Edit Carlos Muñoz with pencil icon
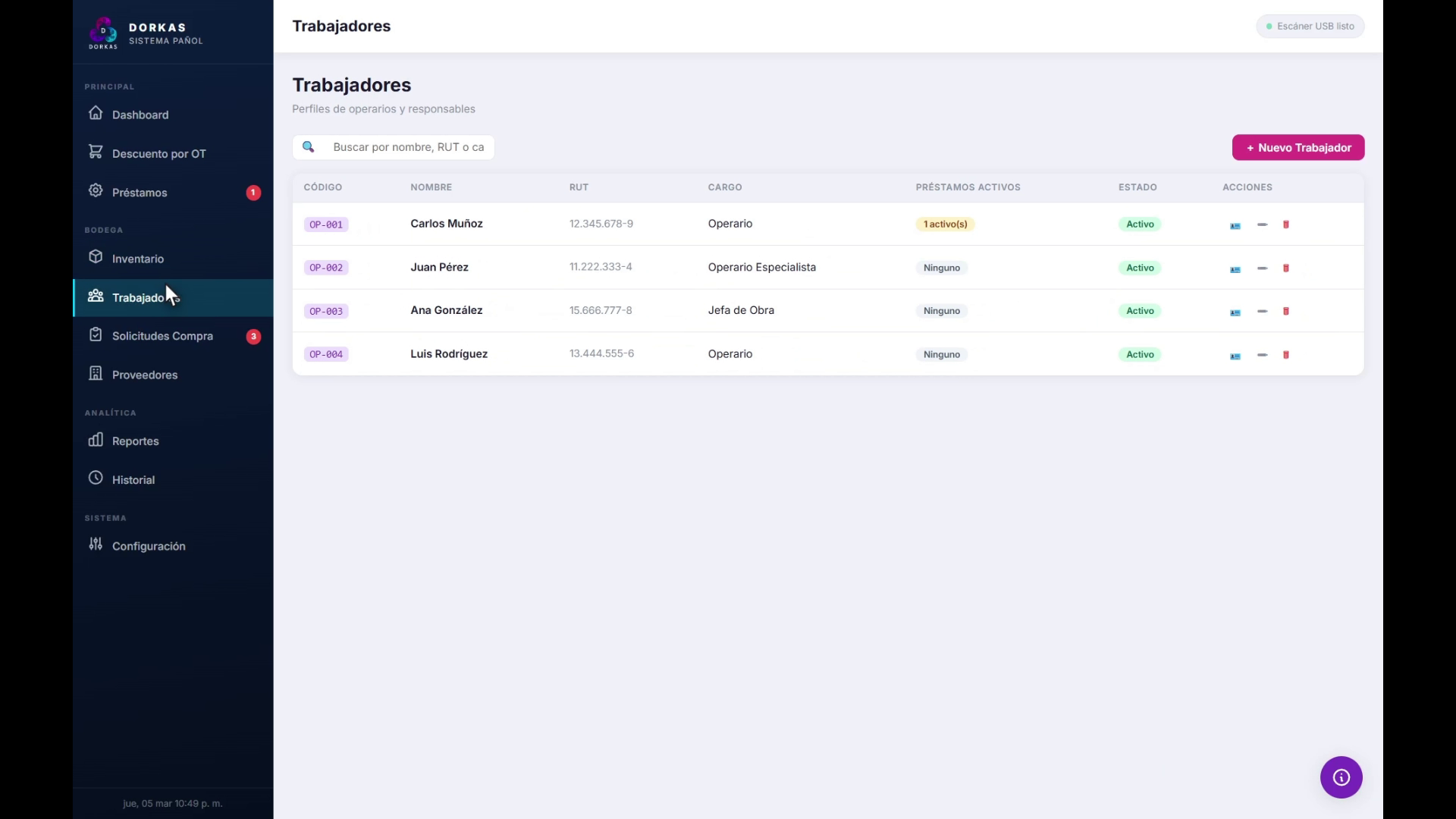Image resolution: width=1456 pixels, height=819 pixels. pyautogui.click(x=1262, y=225)
